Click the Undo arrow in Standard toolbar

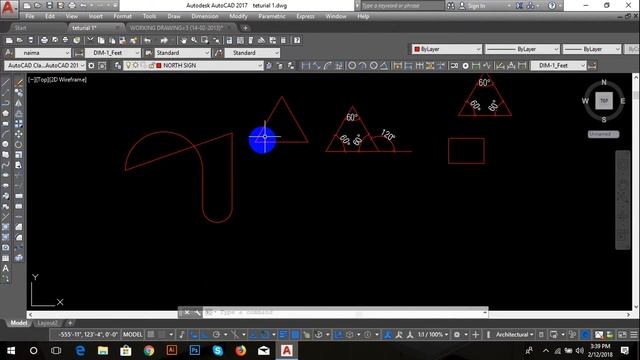(147, 40)
